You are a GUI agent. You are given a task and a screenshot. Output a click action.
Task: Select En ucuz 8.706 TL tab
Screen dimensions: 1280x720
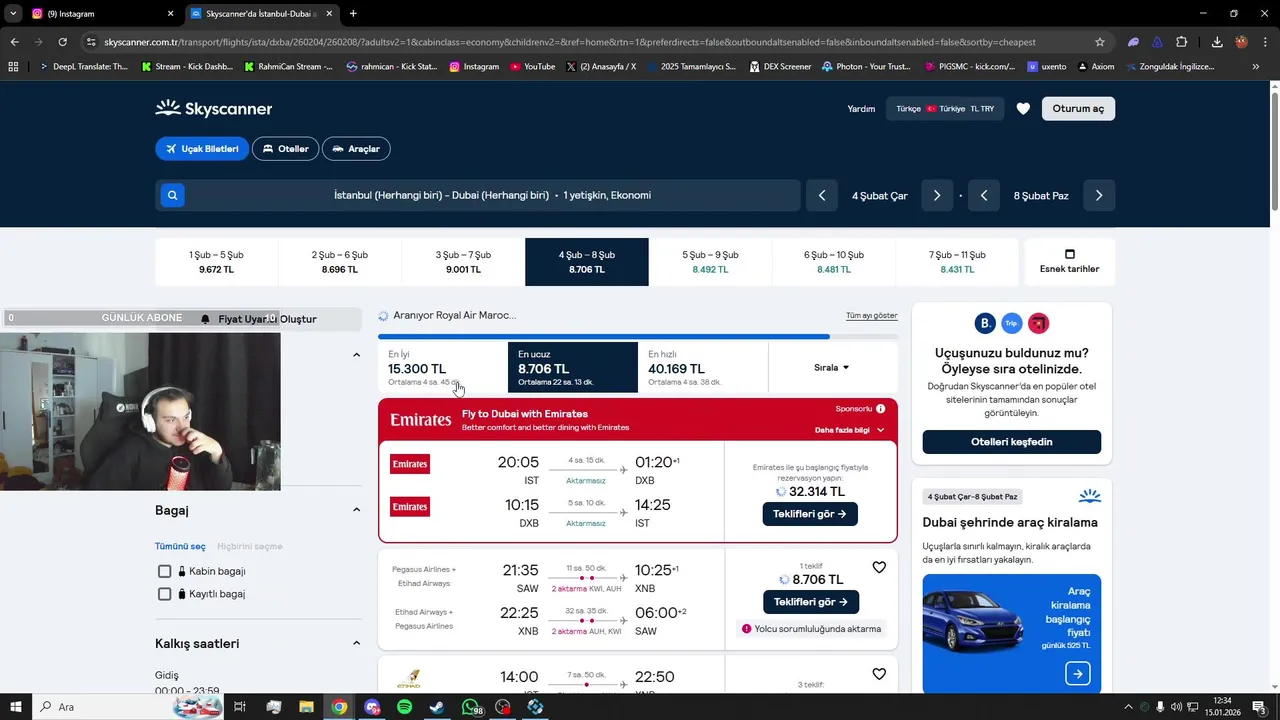tap(573, 367)
